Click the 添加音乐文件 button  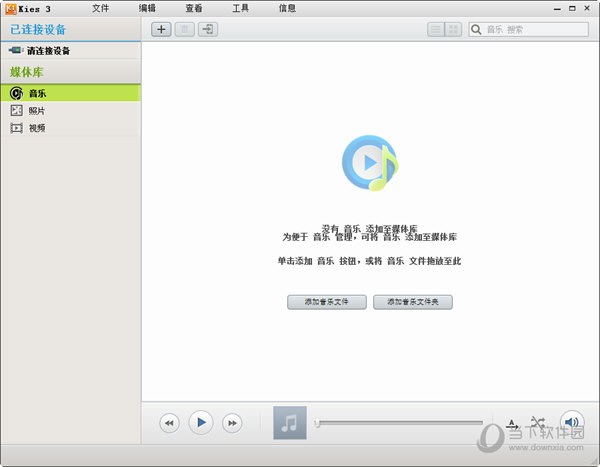click(x=327, y=302)
